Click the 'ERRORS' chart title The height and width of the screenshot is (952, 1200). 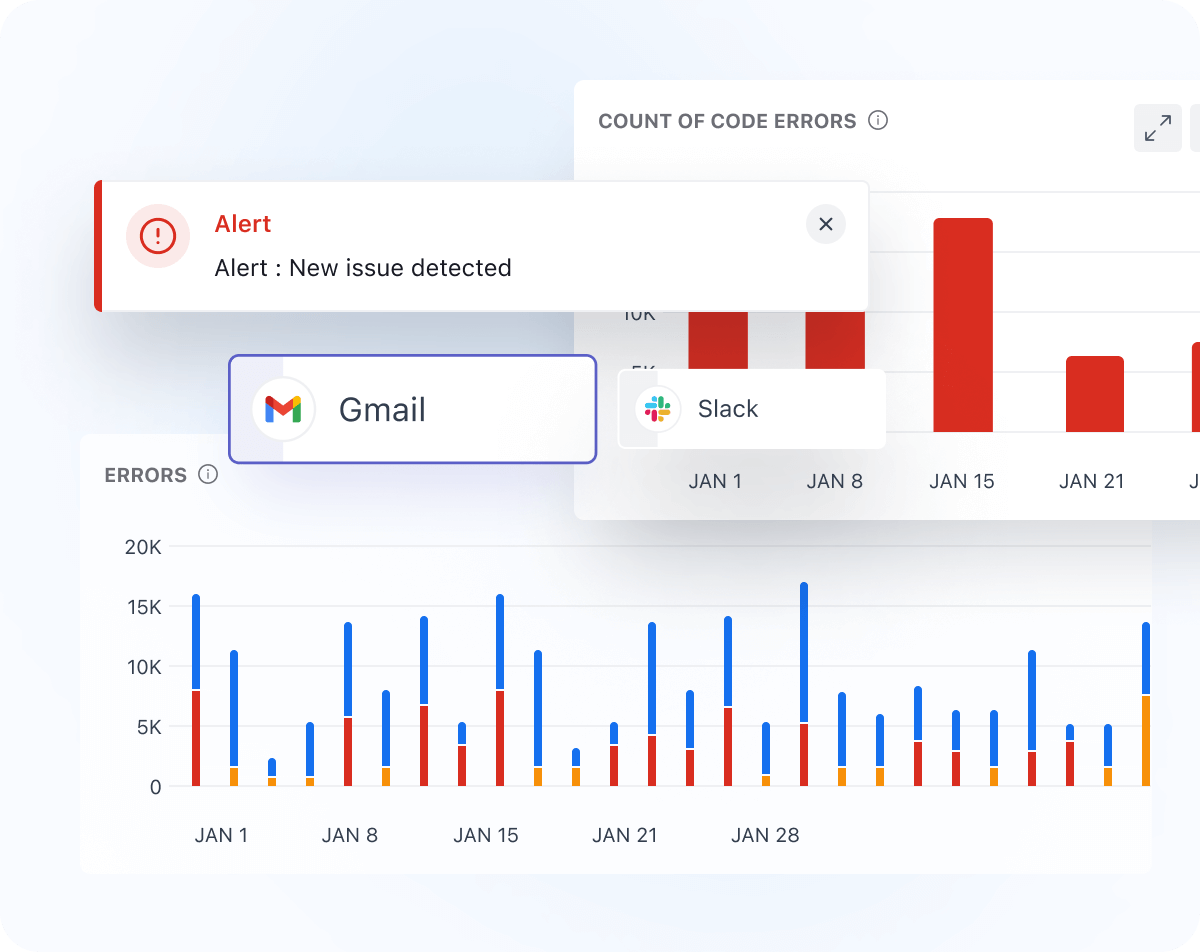(146, 475)
